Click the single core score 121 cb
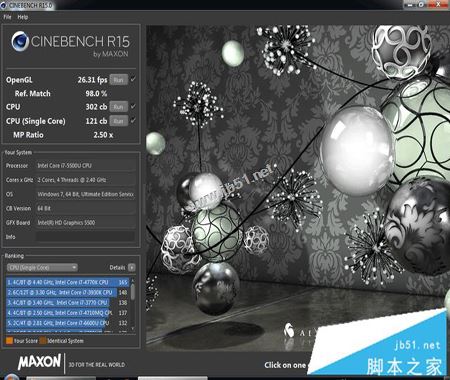The height and width of the screenshot is (380, 450). click(96, 121)
